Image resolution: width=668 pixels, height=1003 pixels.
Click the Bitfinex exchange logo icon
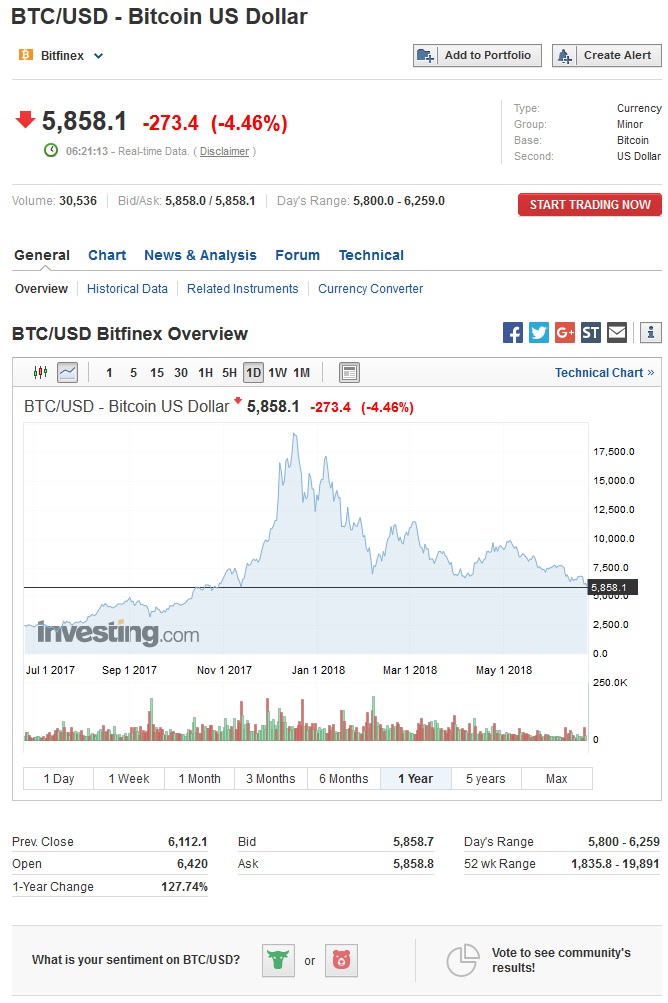point(26,55)
